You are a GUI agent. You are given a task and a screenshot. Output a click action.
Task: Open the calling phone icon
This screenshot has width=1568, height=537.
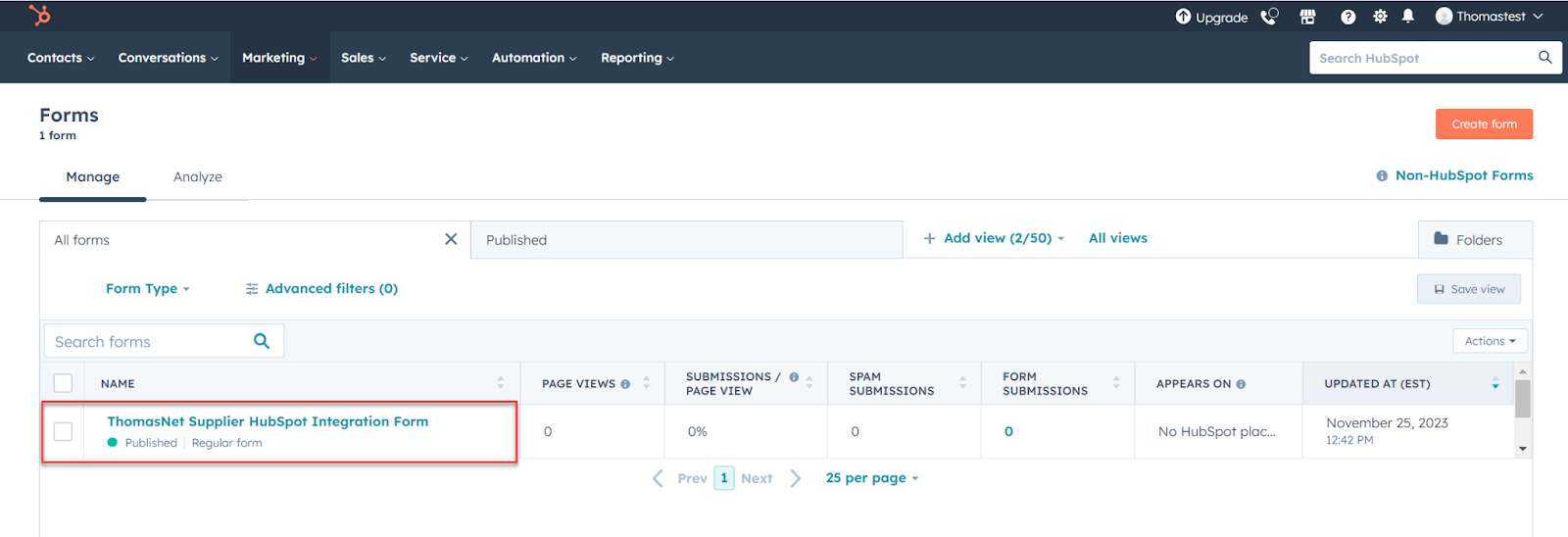point(1269,17)
